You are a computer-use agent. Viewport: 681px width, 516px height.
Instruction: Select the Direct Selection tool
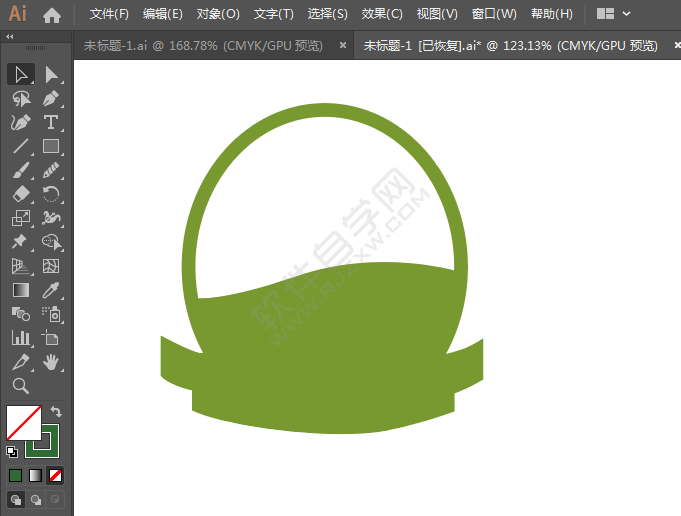point(51,75)
